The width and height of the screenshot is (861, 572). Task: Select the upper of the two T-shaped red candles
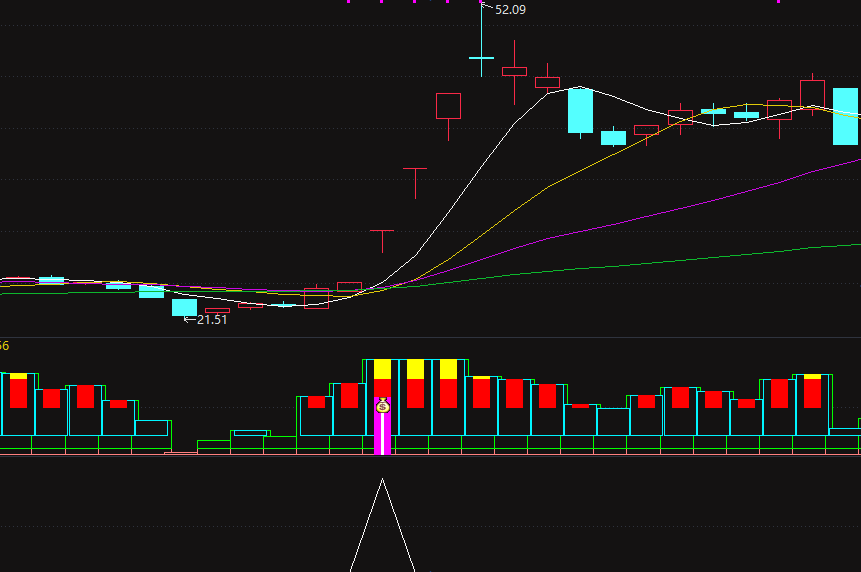[416, 183]
